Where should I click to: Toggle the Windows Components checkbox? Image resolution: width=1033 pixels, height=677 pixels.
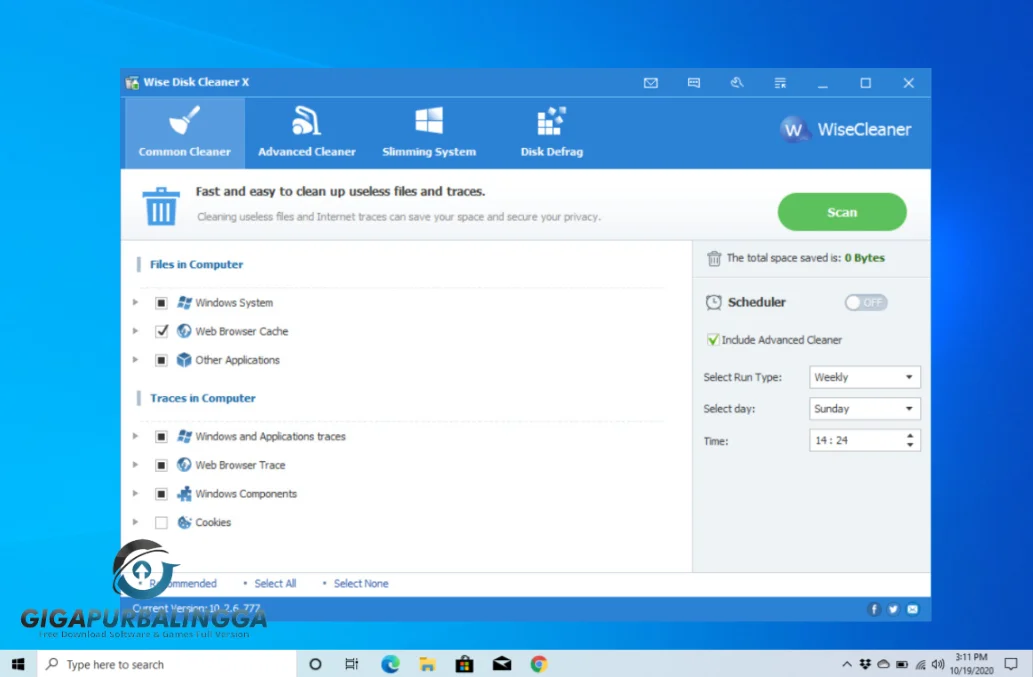[x=161, y=494]
